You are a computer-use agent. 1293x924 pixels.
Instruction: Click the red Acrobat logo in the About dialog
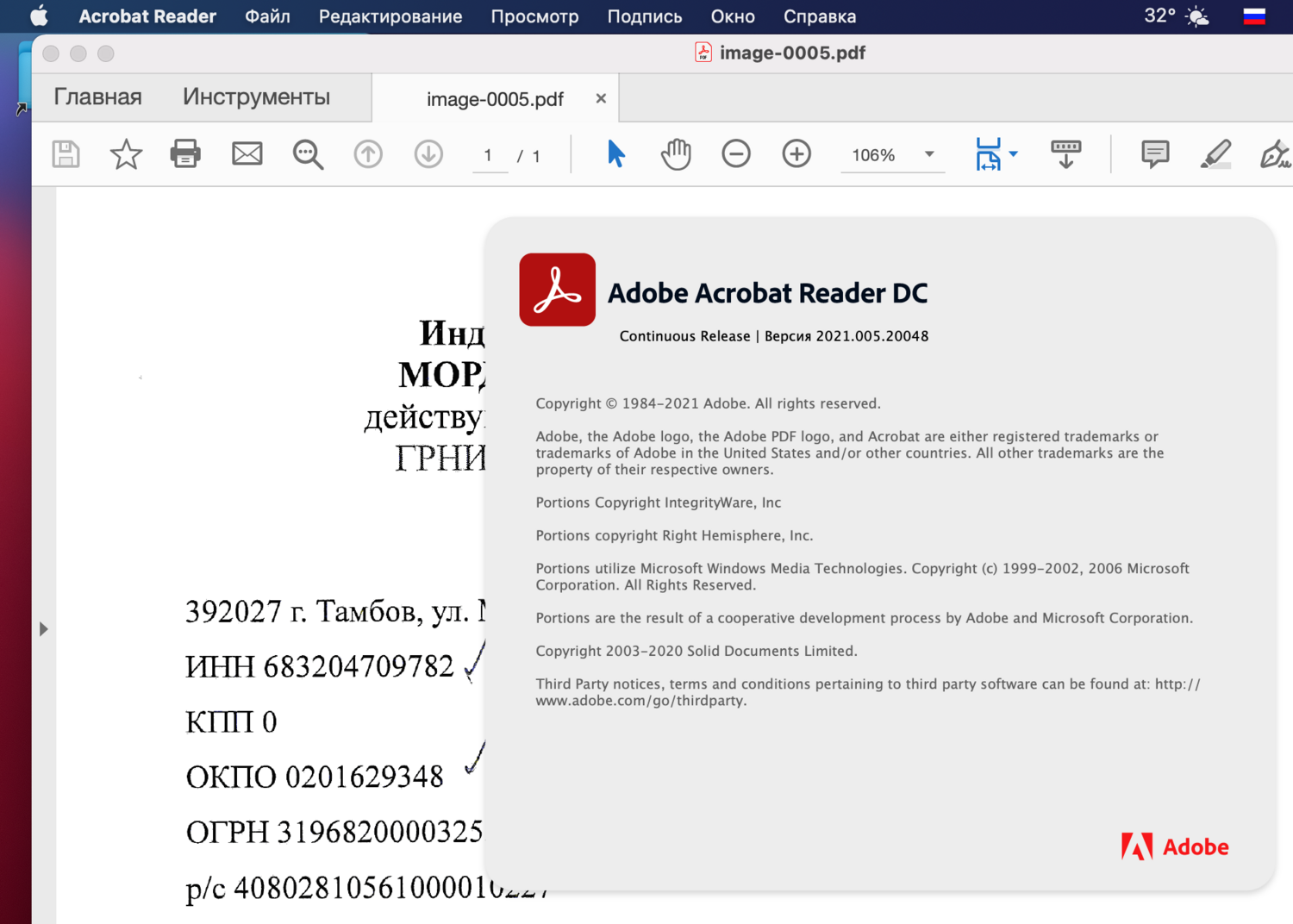[x=557, y=290]
